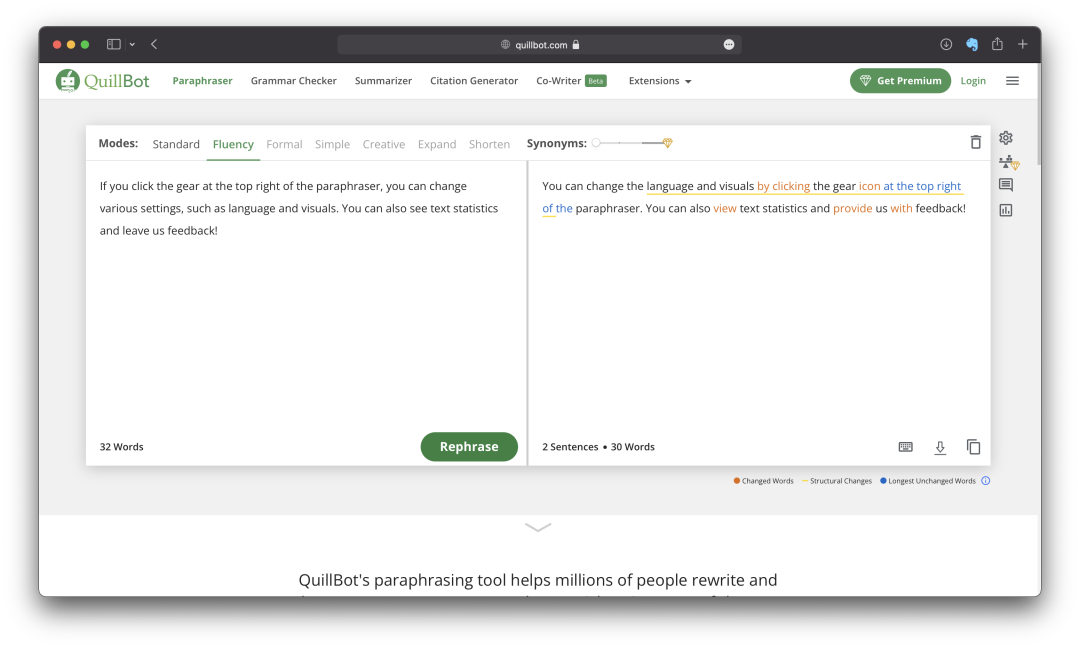Select the Simple mode
The height and width of the screenshot is (648, 1080).
332,144
